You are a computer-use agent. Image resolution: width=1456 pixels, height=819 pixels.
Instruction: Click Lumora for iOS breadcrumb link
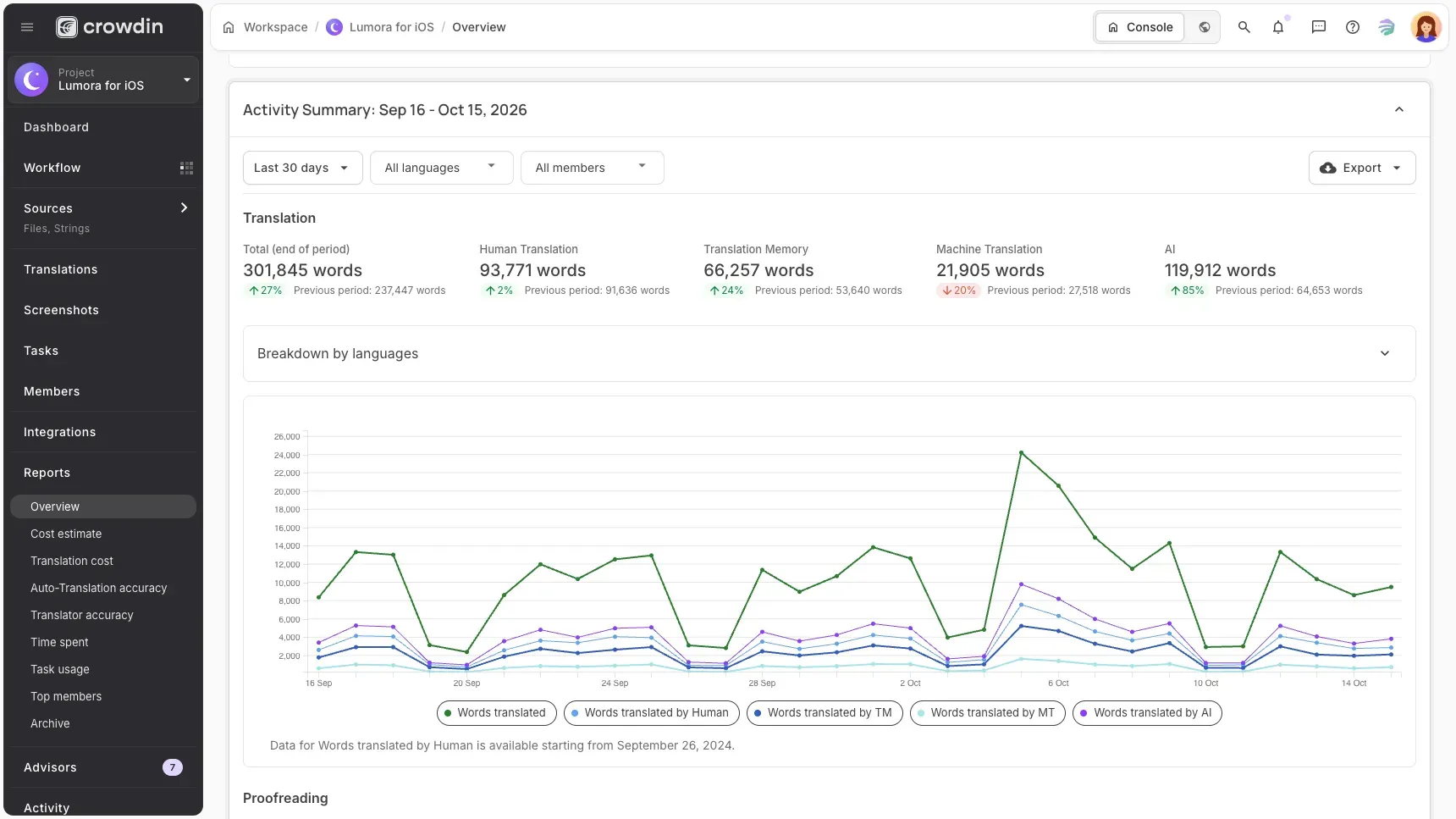(392, 27)
